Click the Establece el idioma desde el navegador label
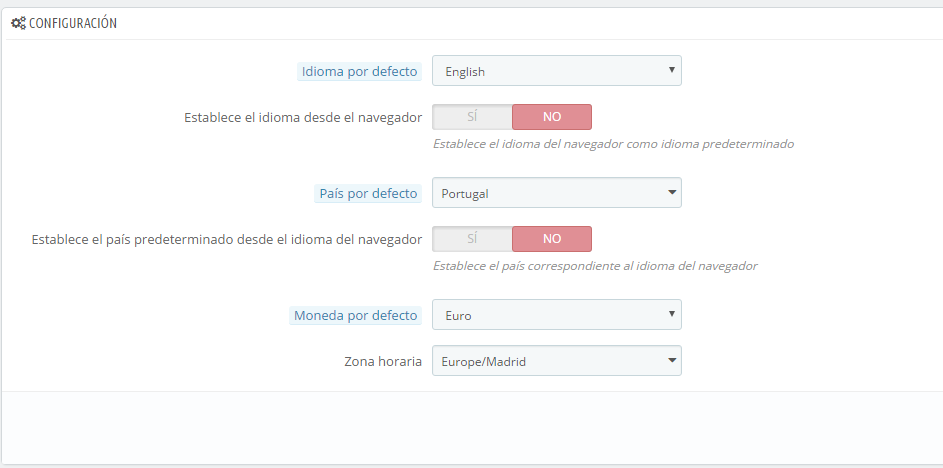Image resolution: width=943 pixels, height=468 pixels. click(302, 117)
